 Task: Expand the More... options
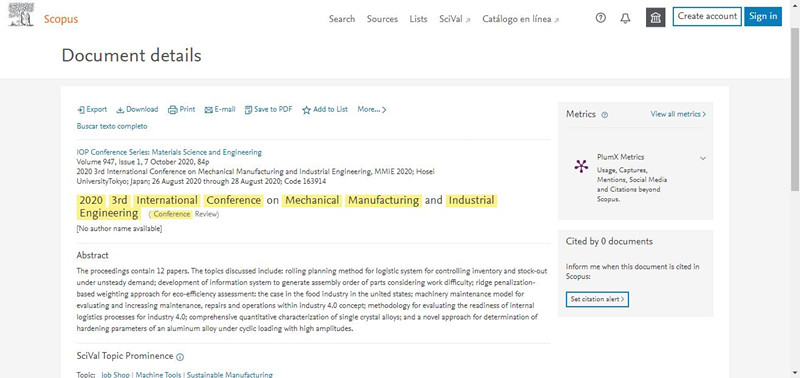tap(372, 109)
